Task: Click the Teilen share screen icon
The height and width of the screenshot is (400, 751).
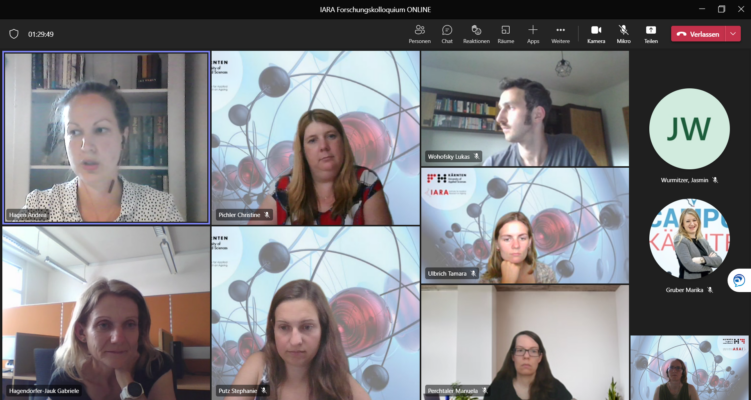Action: 651,33
